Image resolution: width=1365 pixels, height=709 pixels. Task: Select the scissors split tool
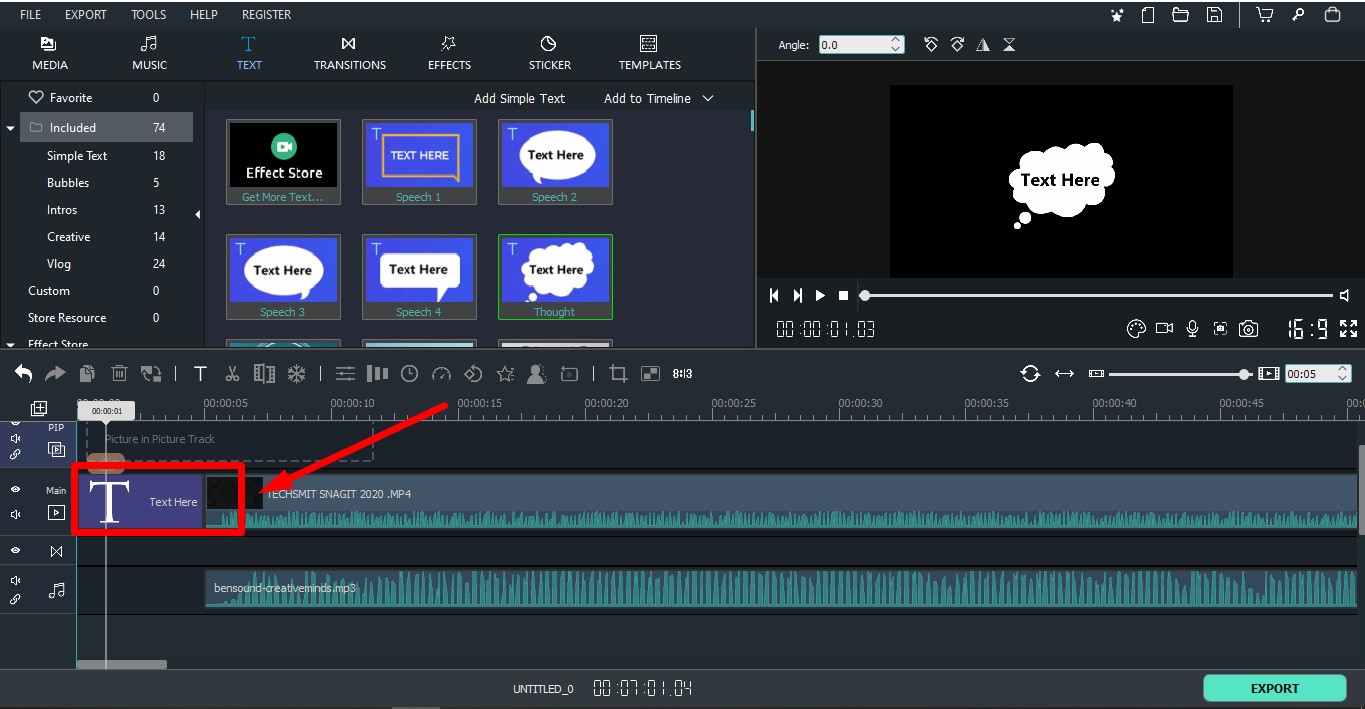pos(232,374)
